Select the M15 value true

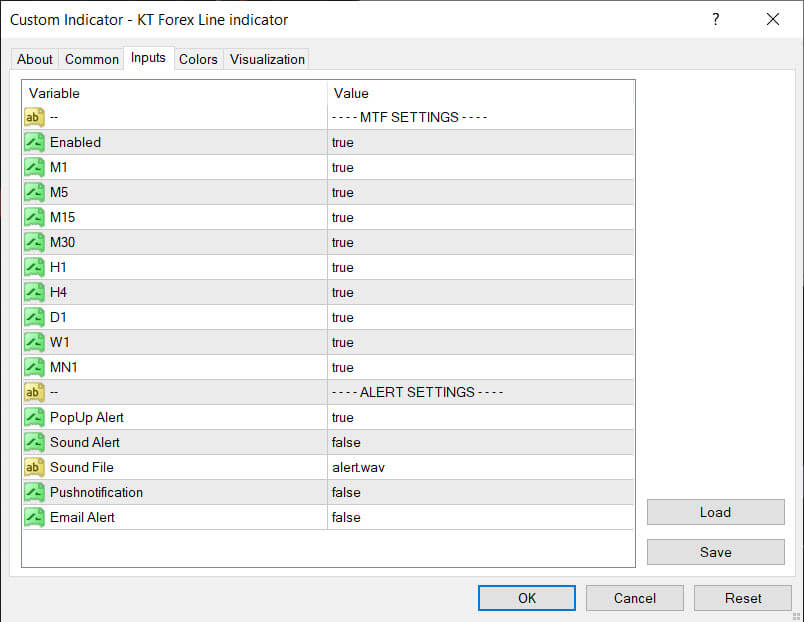tap(343, 217)
